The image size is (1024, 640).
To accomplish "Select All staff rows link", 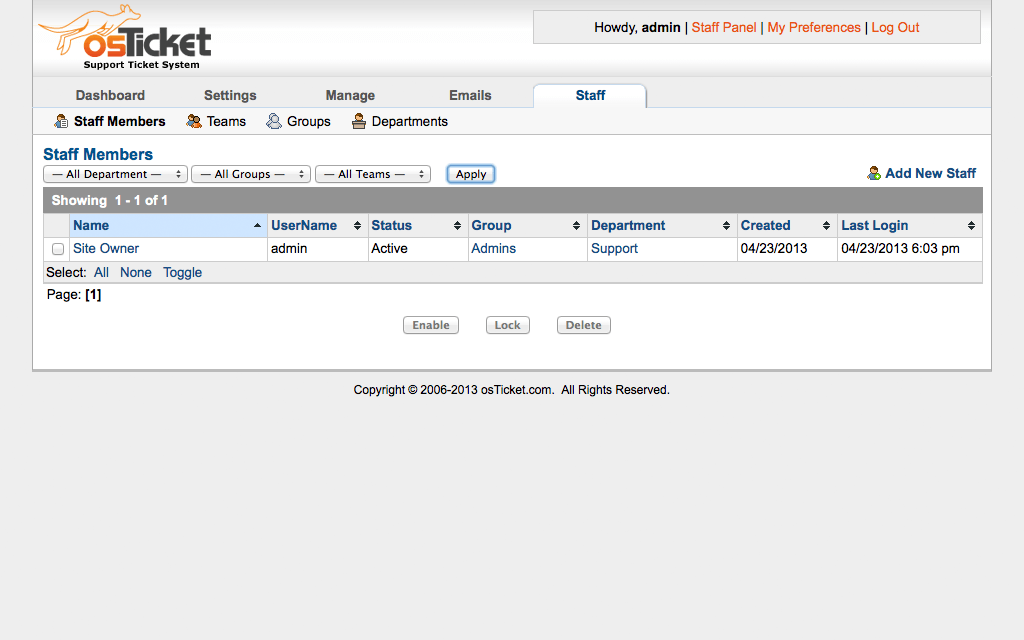I will pyautogui.click(x=101, y=272).
